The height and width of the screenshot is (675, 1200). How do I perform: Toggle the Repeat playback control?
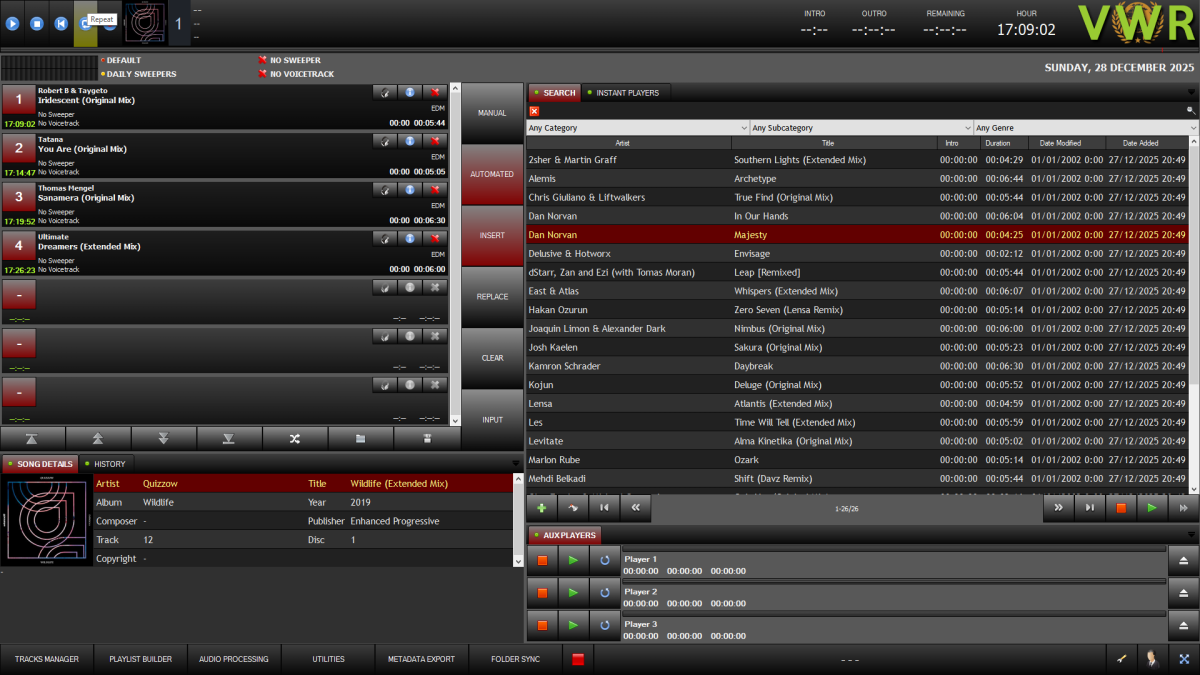[x=85, y=22]
